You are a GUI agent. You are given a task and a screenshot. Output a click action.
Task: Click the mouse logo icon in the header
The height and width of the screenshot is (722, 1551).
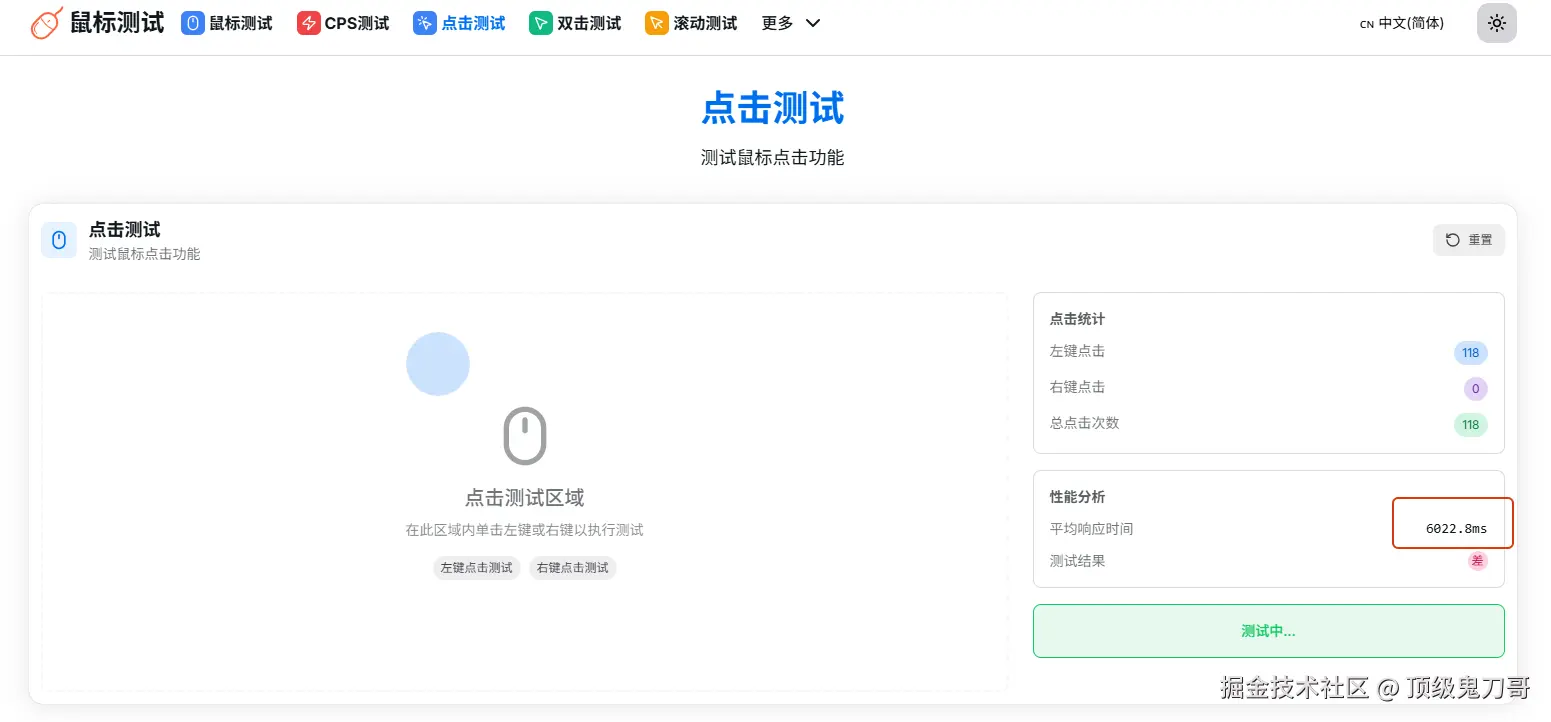[46, 22]
